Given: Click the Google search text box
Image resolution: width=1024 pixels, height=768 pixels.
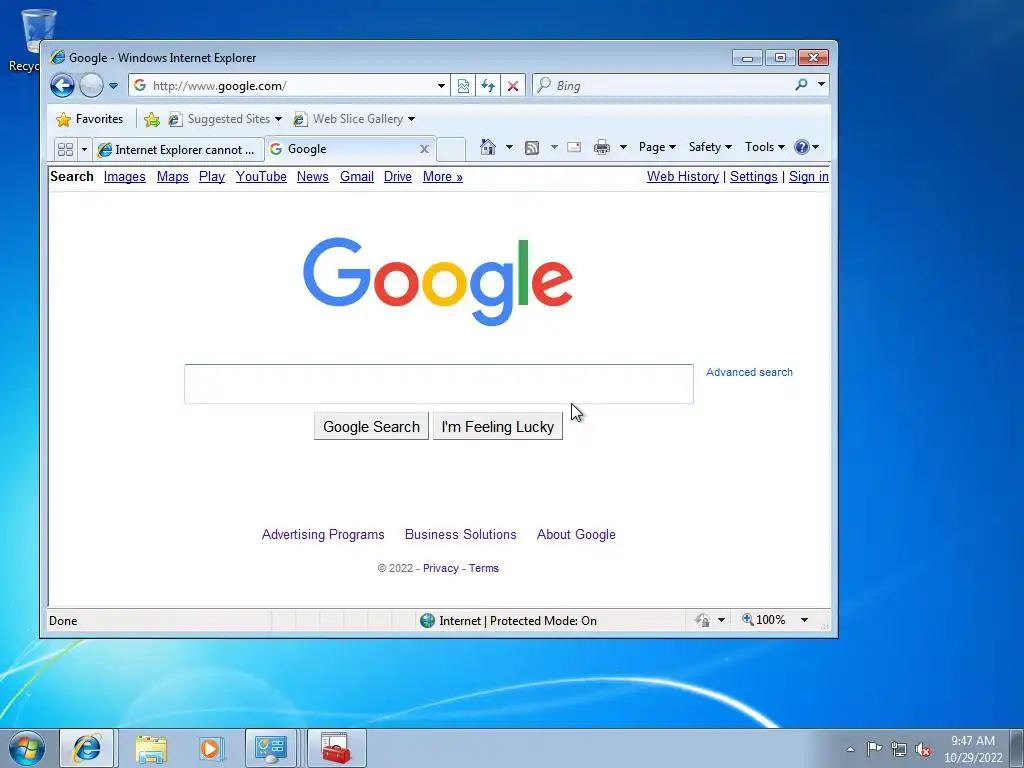Looking at the screenshot, I should click(439, 384).
